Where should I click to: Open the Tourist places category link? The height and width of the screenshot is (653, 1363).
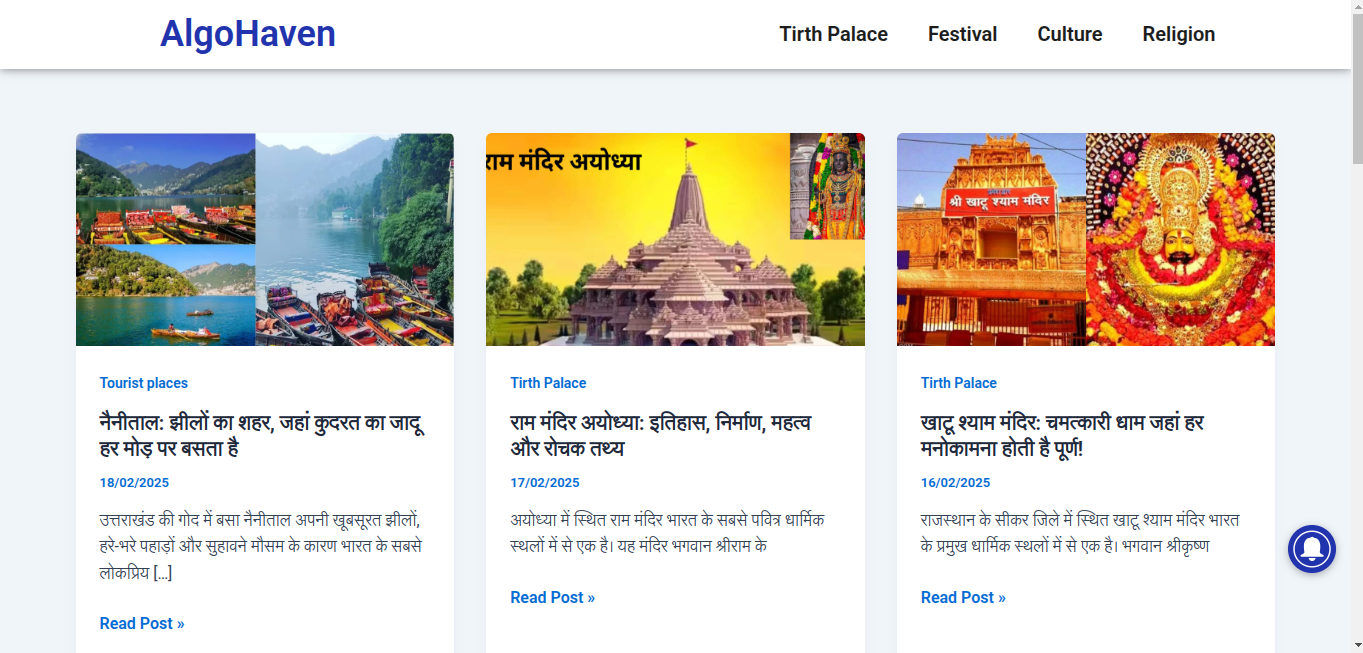tap(144, 383)
